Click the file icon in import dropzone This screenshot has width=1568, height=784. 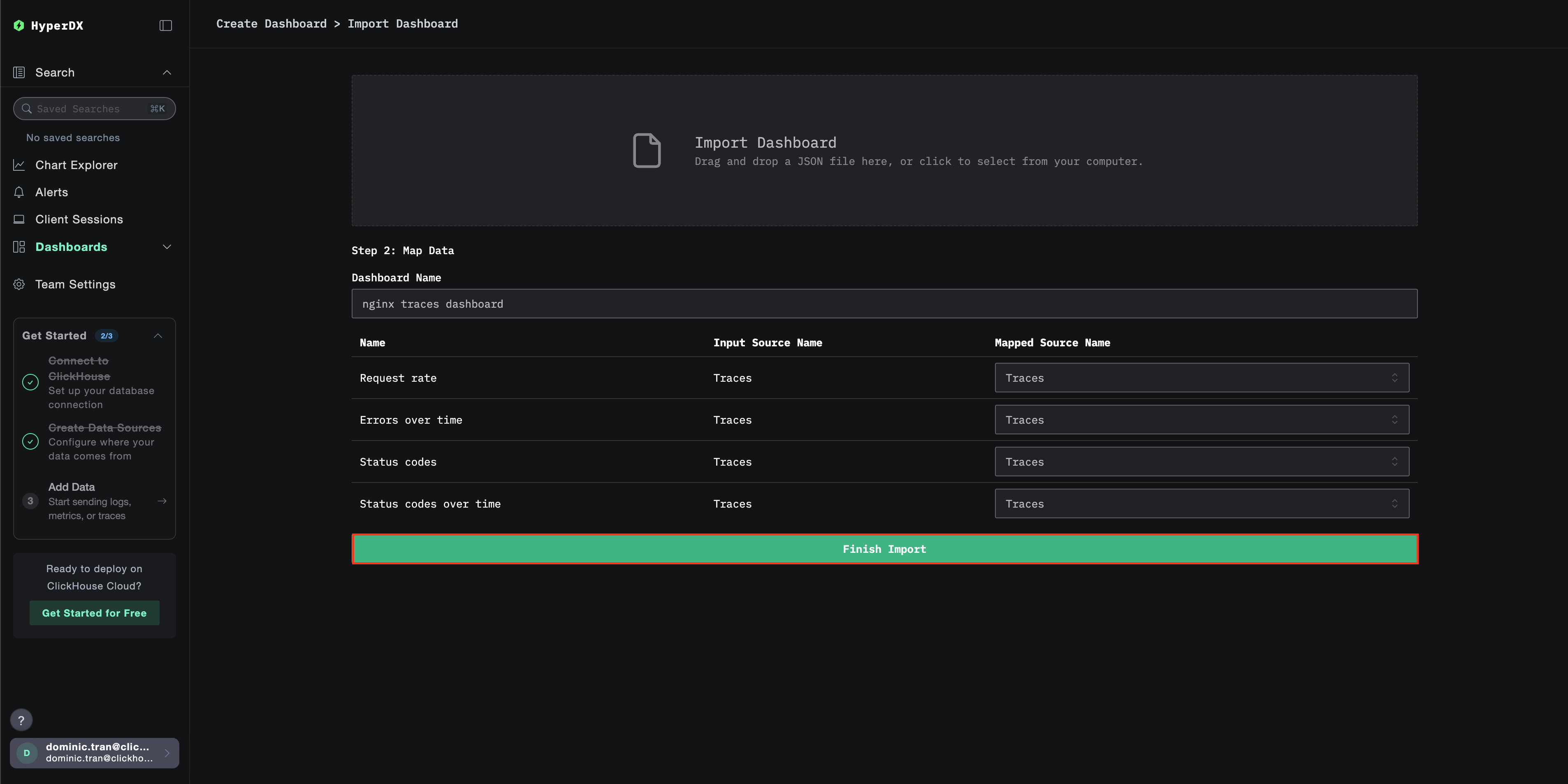click(647, 151)
